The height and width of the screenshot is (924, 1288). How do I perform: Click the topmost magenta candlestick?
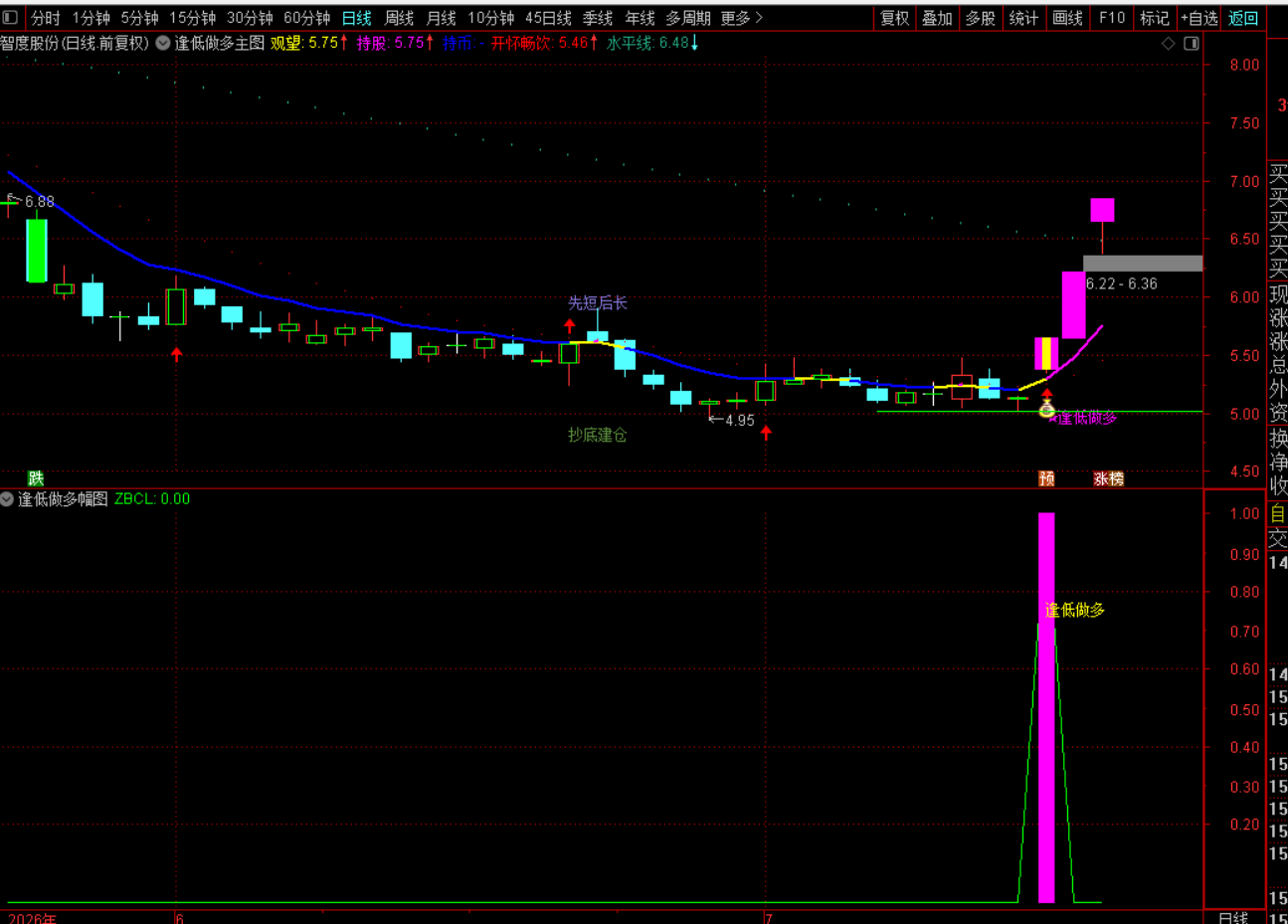point(1102,210)
